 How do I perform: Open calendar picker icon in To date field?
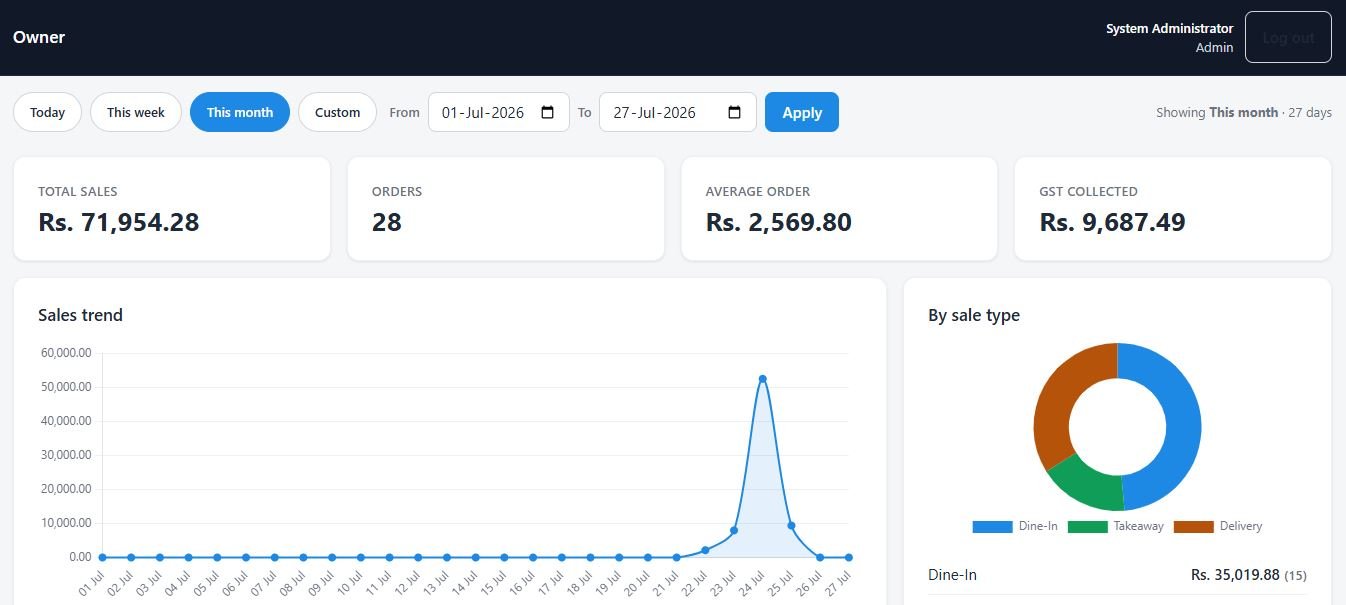(x=734, y=112)
